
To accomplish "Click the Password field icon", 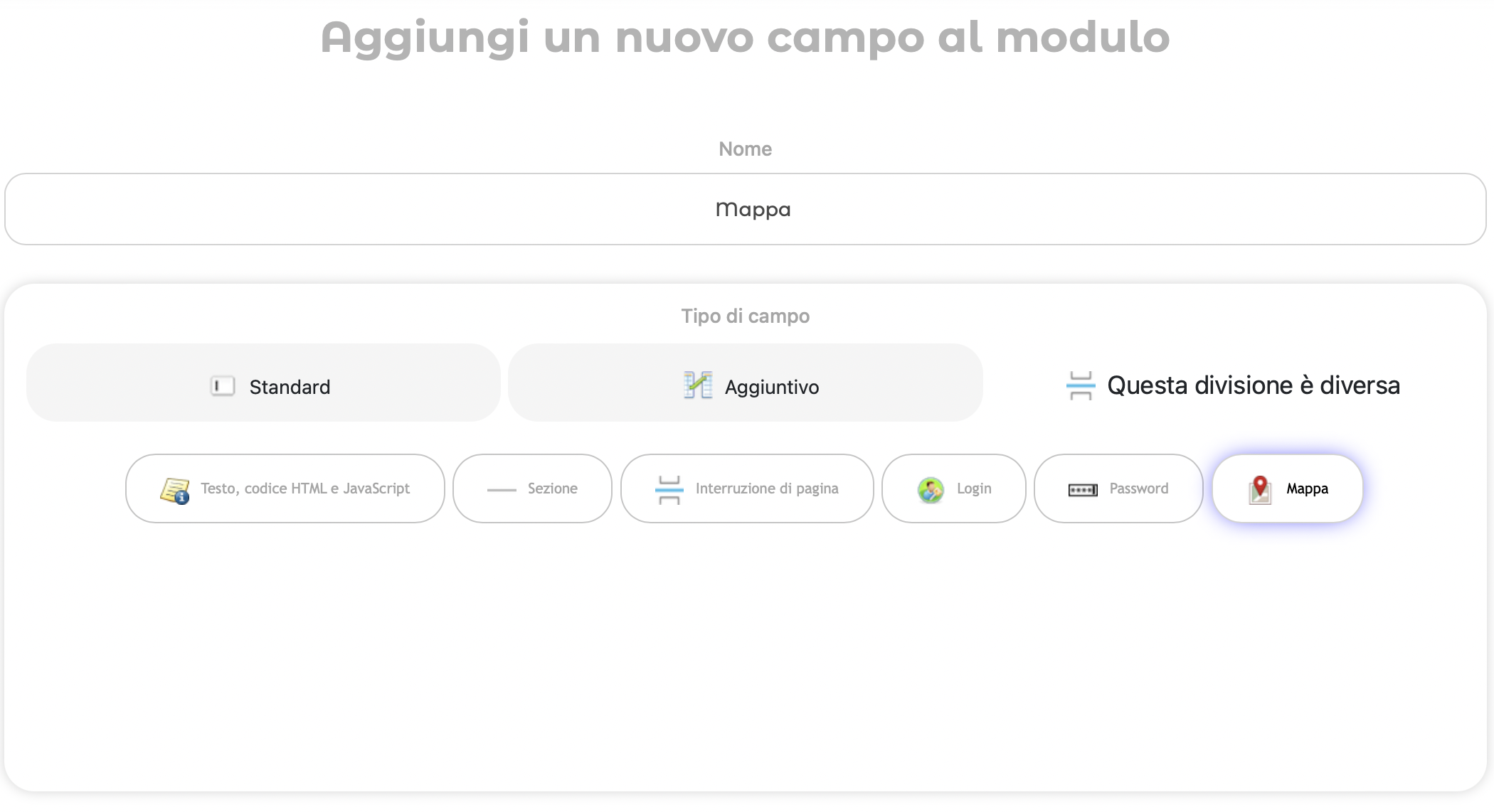I will [x=1083, y=490].
